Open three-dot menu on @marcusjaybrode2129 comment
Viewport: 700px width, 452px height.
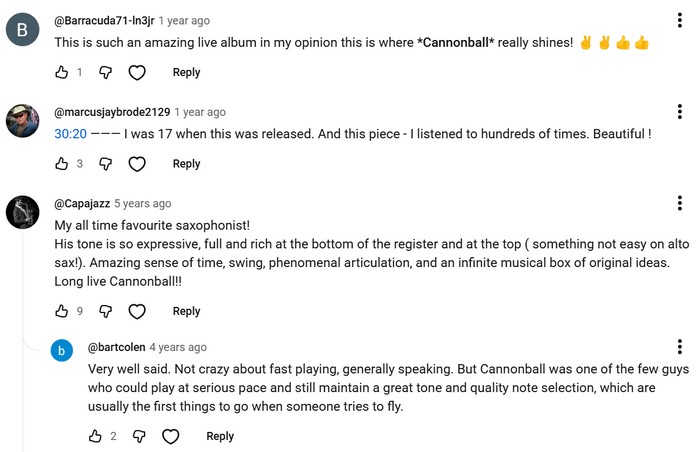679,112
